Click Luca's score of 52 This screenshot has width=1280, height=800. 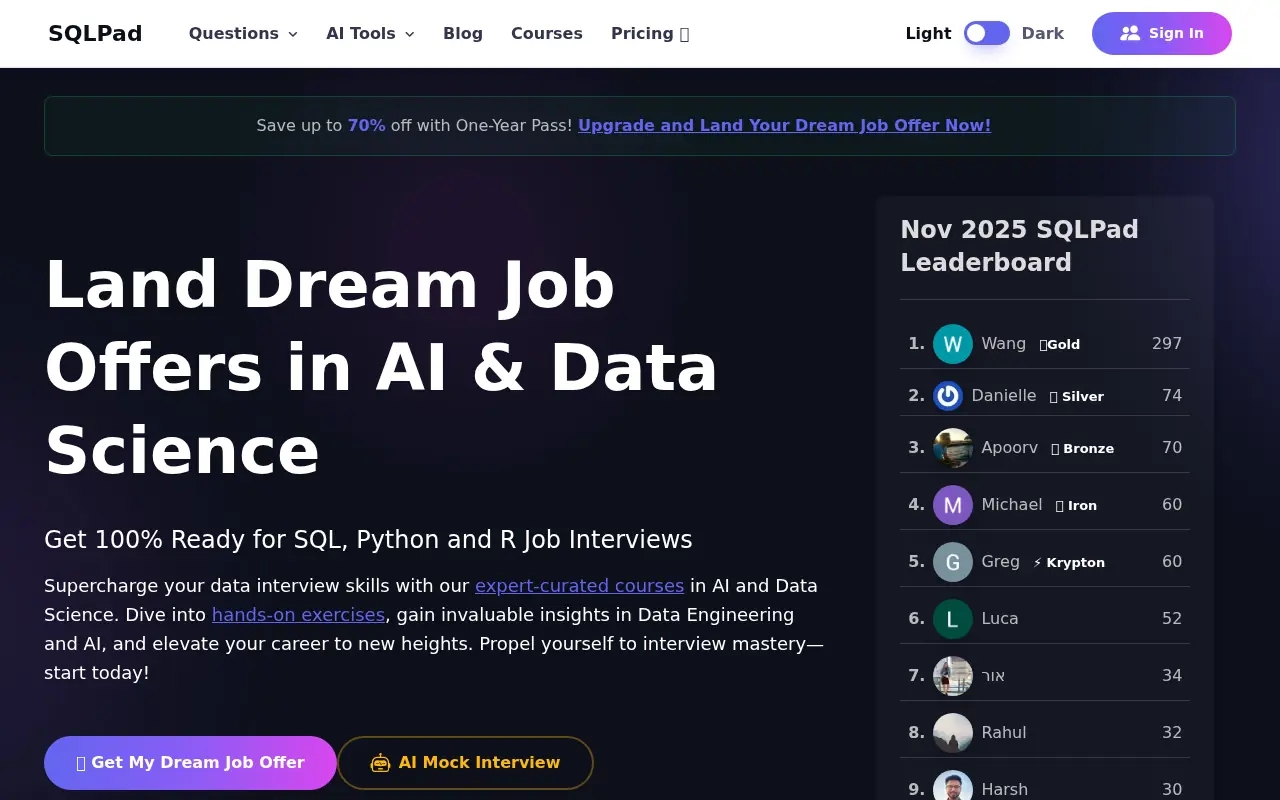point(1172,619)
